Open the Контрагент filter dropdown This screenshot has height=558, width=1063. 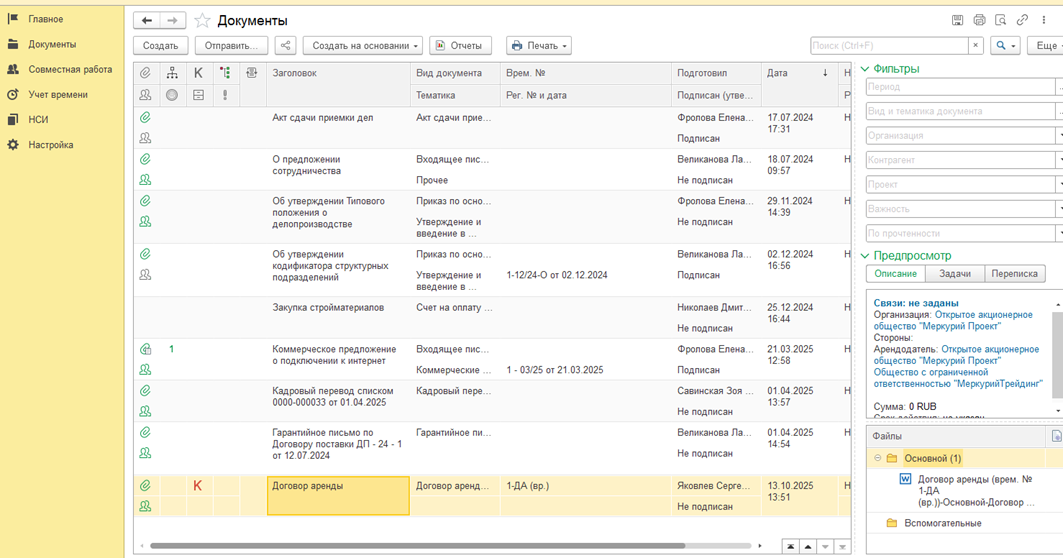(x=1059, y=160)
